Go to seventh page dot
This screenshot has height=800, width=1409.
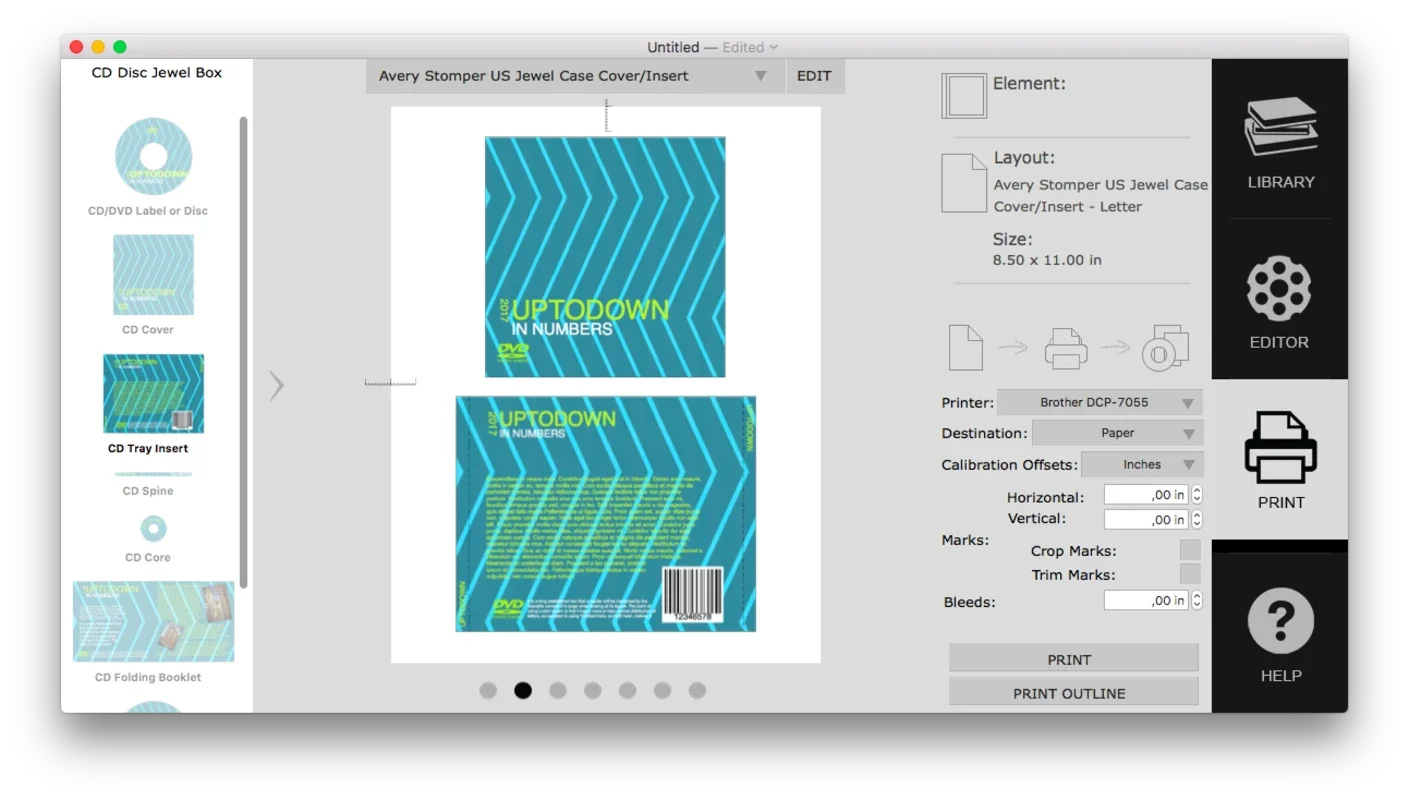[697, 690]
